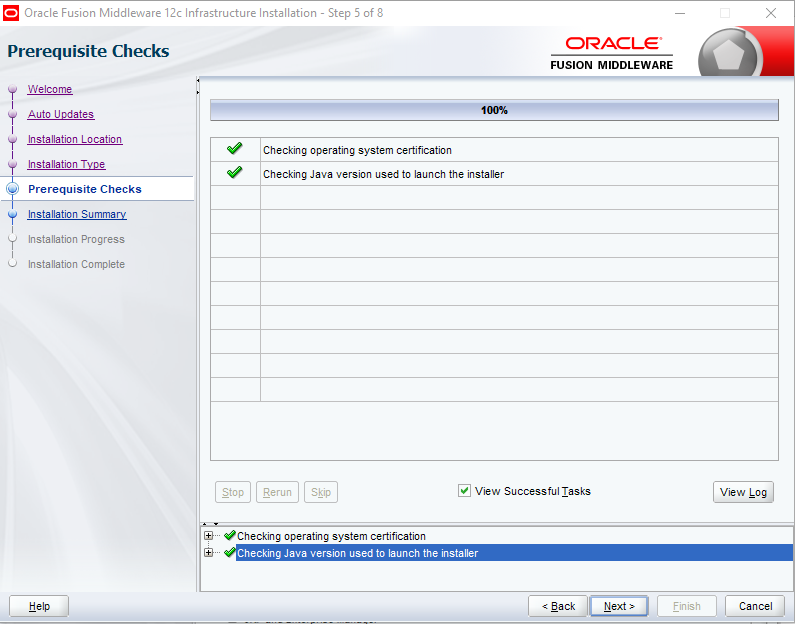Click the Next button

(x=619, y=606)
